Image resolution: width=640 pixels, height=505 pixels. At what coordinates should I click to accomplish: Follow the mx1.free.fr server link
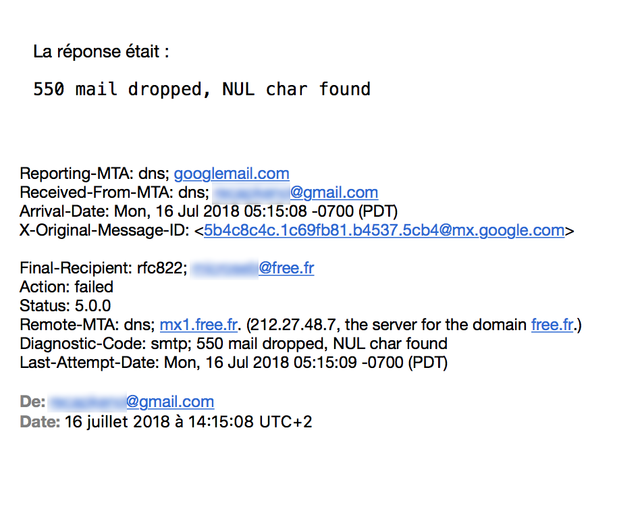click(x=199, y=324)
